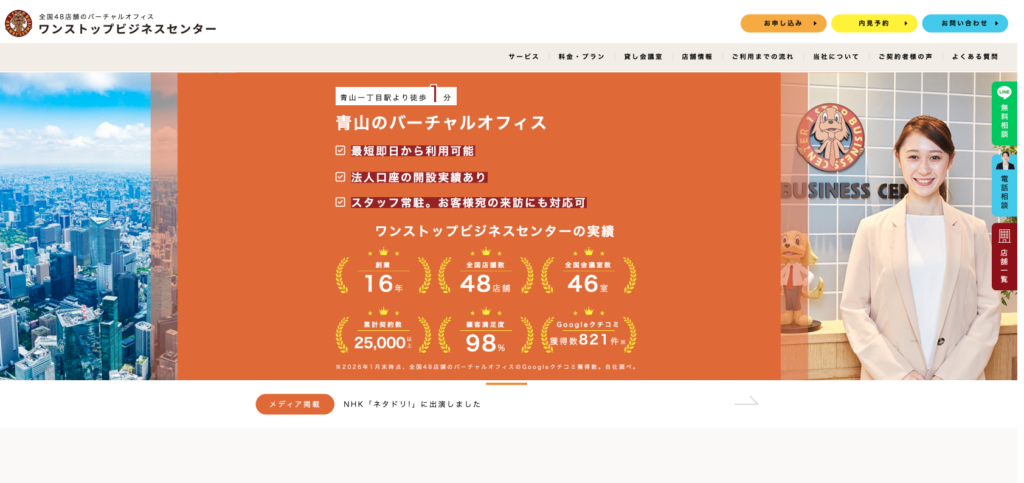
Task: Click the checkmark beside 法人口座の開設実績あり
Action: (341, 177)
